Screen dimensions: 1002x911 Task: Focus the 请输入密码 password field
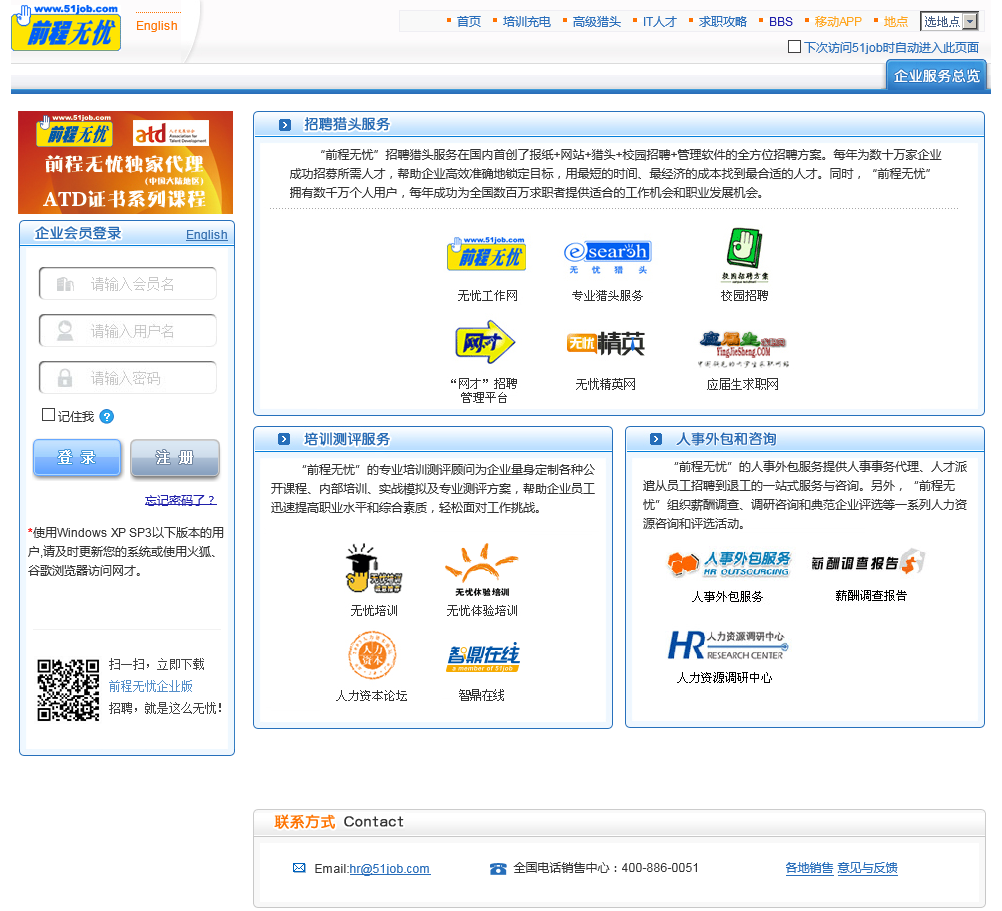128,378
